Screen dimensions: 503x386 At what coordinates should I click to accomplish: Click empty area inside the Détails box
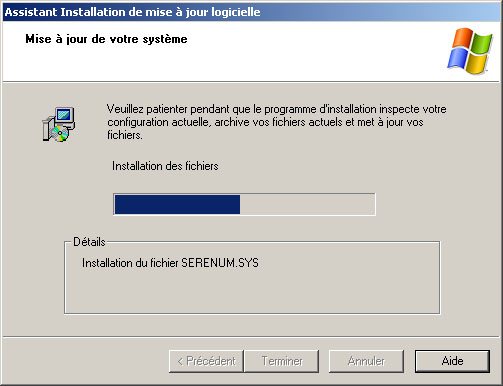click(x=252, y=292)
